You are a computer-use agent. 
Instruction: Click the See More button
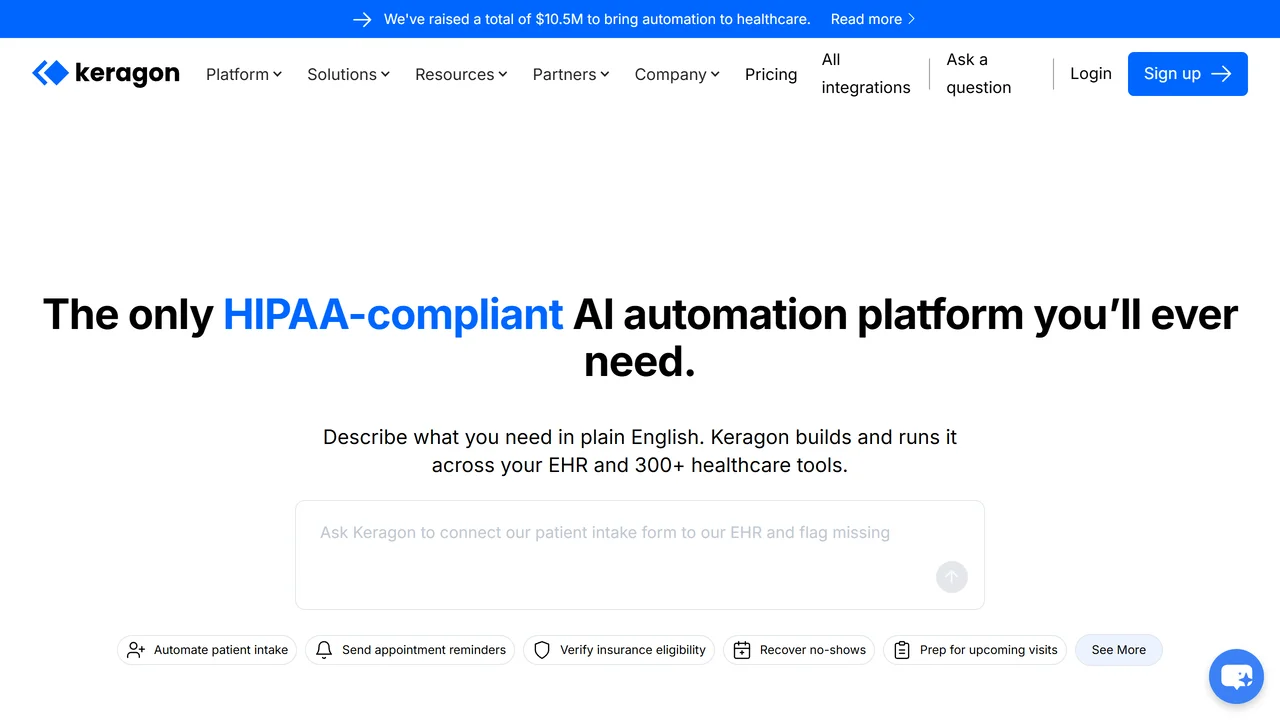[x=1118, y=650]
